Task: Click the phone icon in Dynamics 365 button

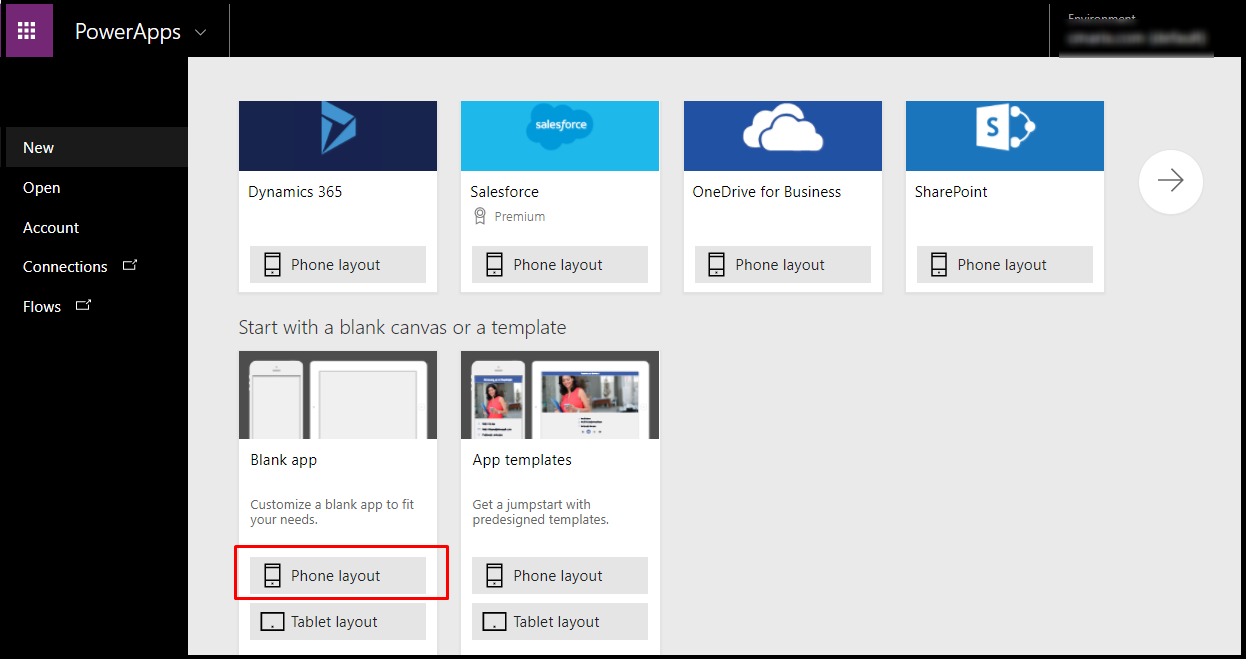Action: click(272, 264)
